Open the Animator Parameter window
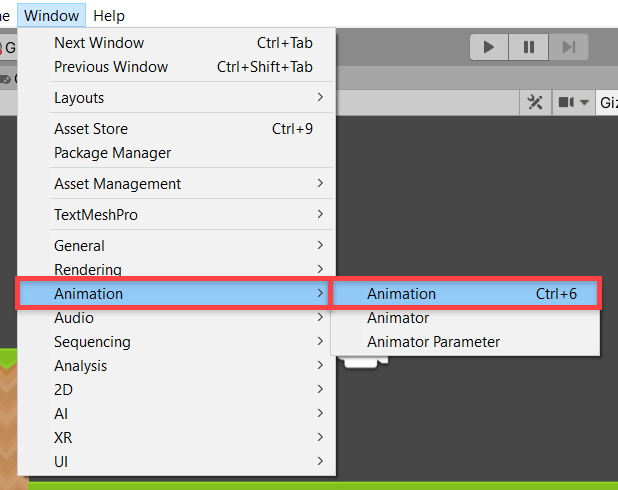 coord(466,342)
